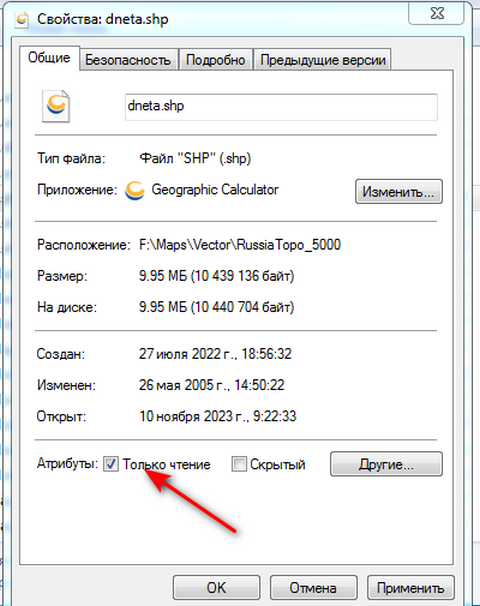Click the Применить button

tap(410, 587)
